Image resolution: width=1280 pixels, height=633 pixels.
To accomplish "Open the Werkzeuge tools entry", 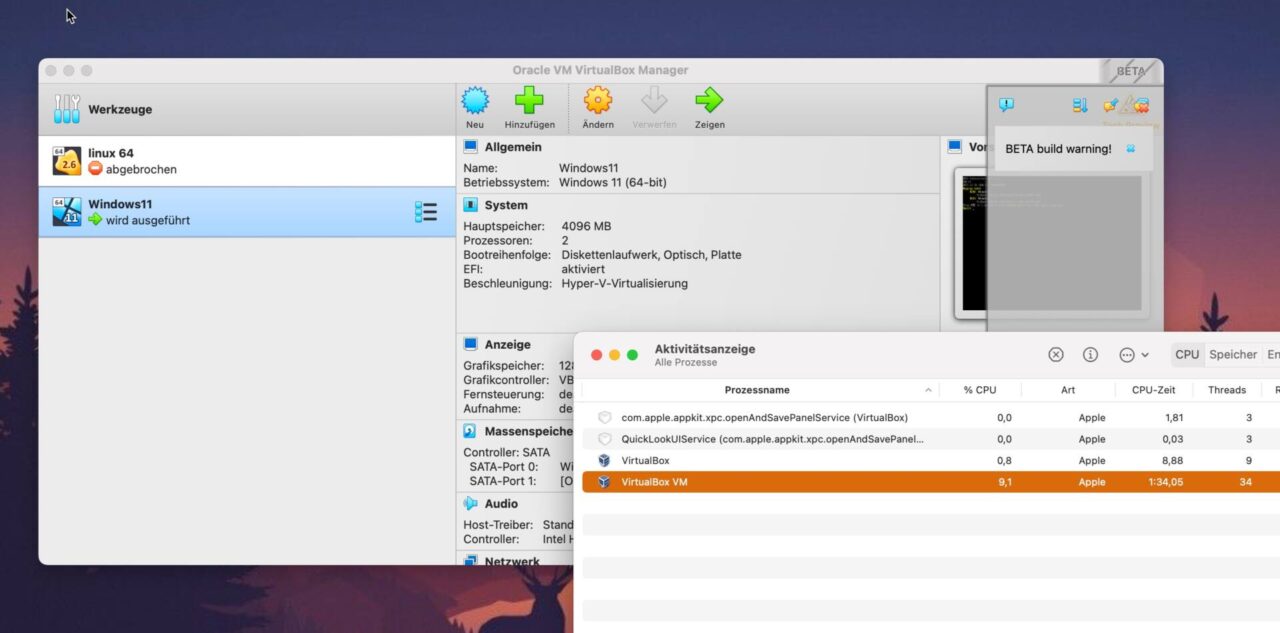I will click(120, 110).
